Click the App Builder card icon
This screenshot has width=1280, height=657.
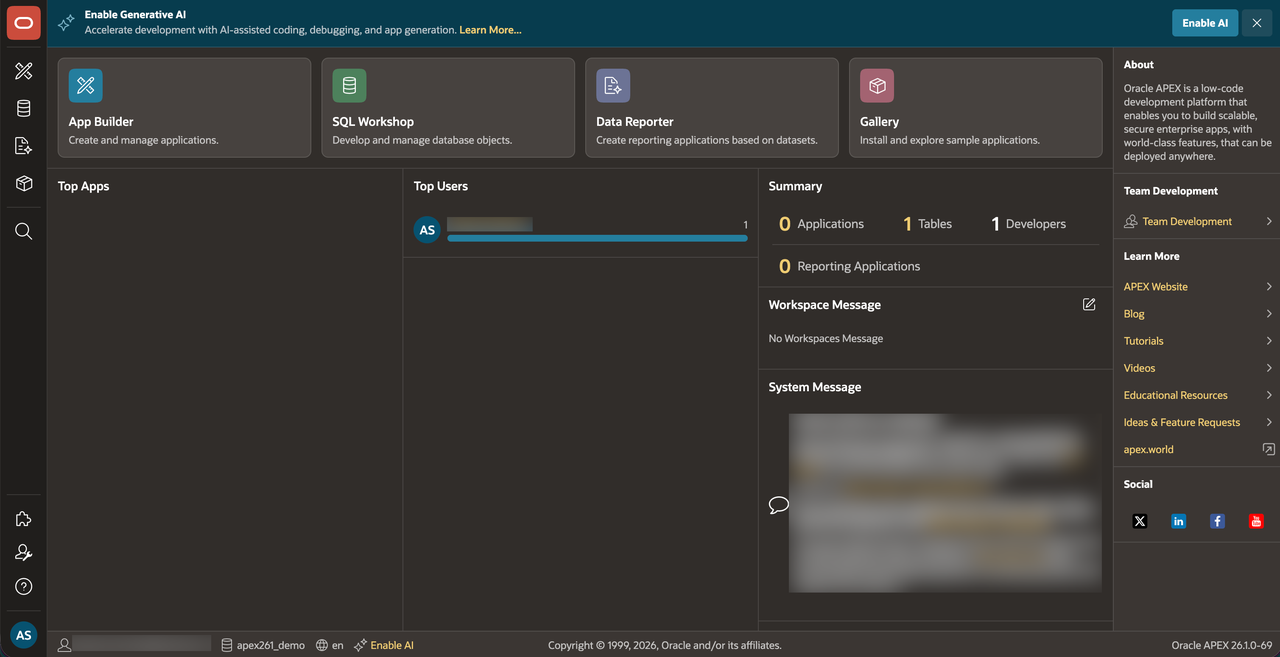tap(86, 86)
